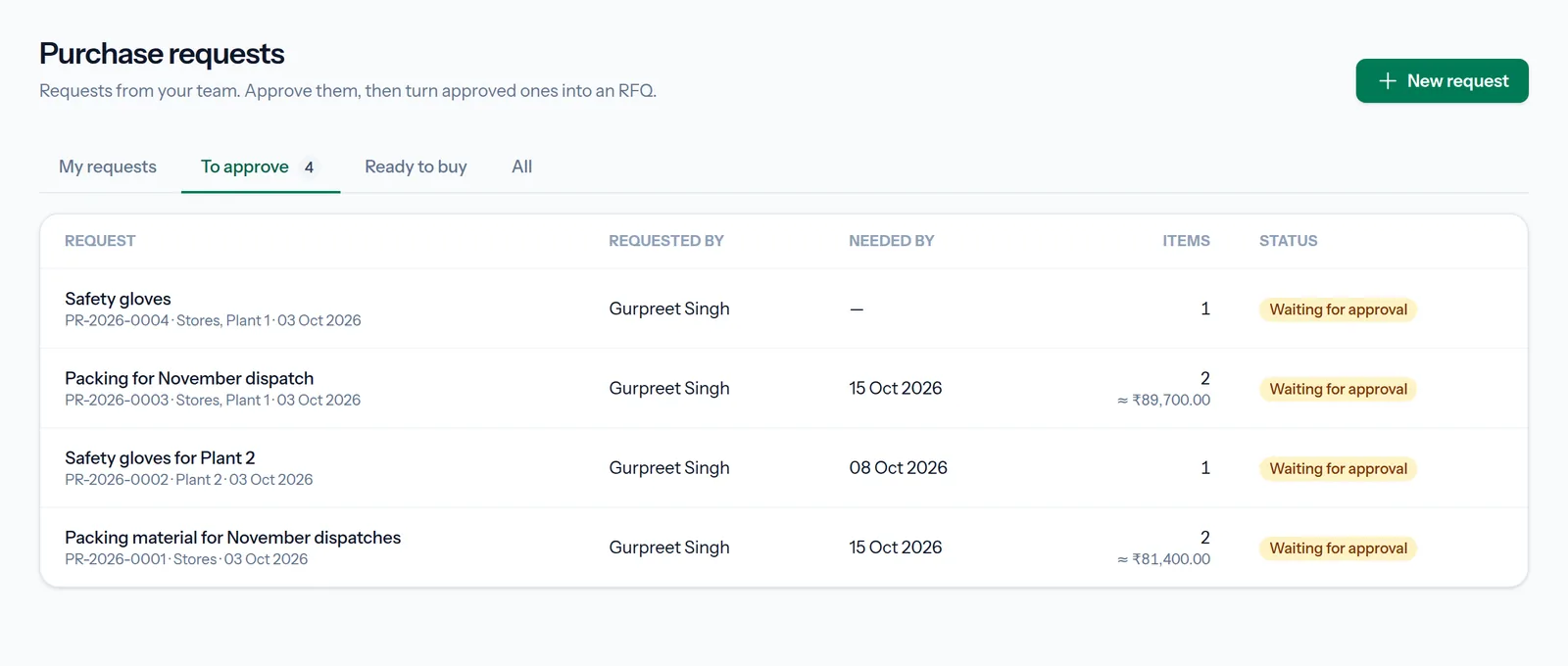
Task: Click the REQUESTED BY column header
Action: tap(666, 241)
